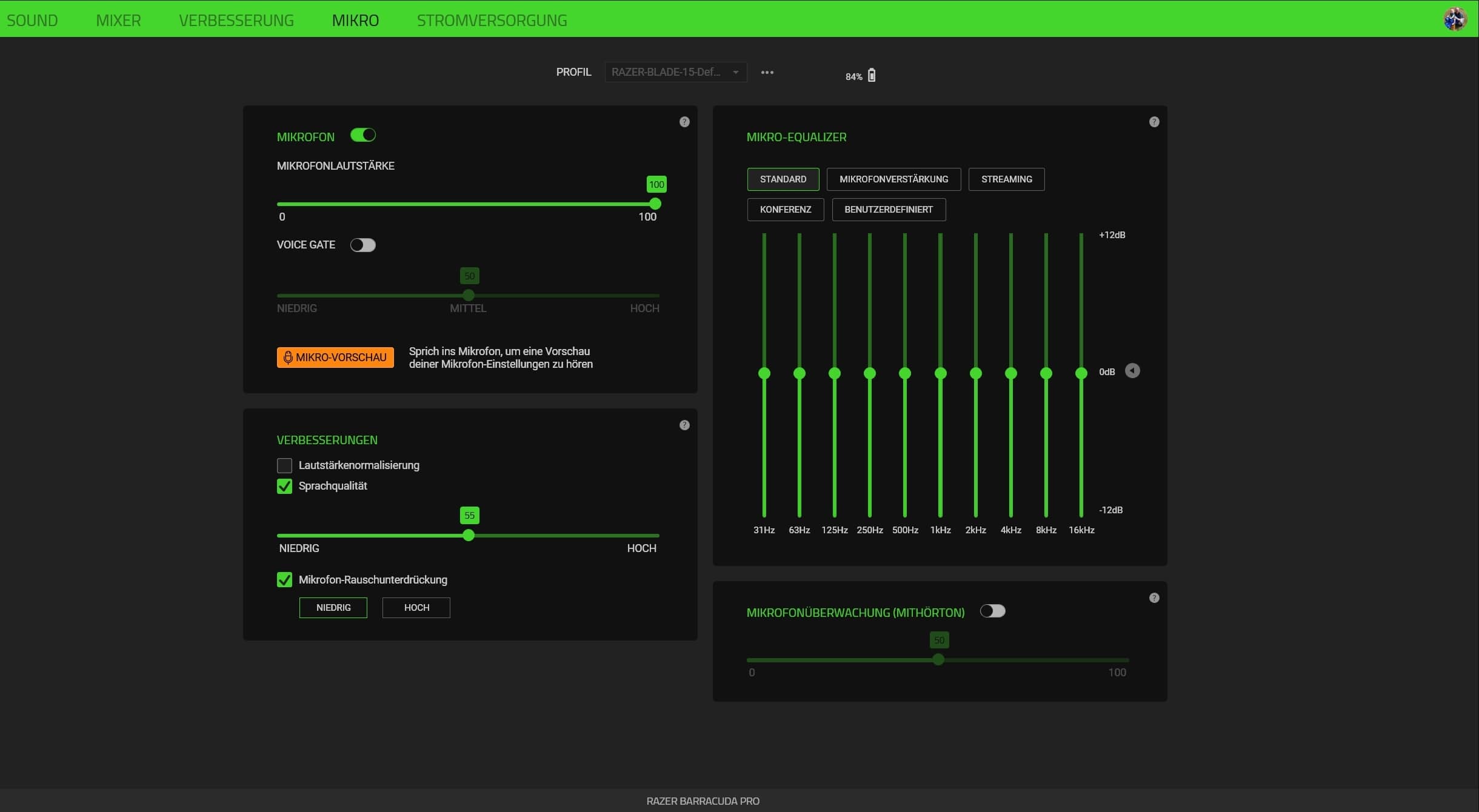Click the 1kHz equalizer slider handle
Image resolution: width=1479 pixels, height=812 pixels.
940,373
